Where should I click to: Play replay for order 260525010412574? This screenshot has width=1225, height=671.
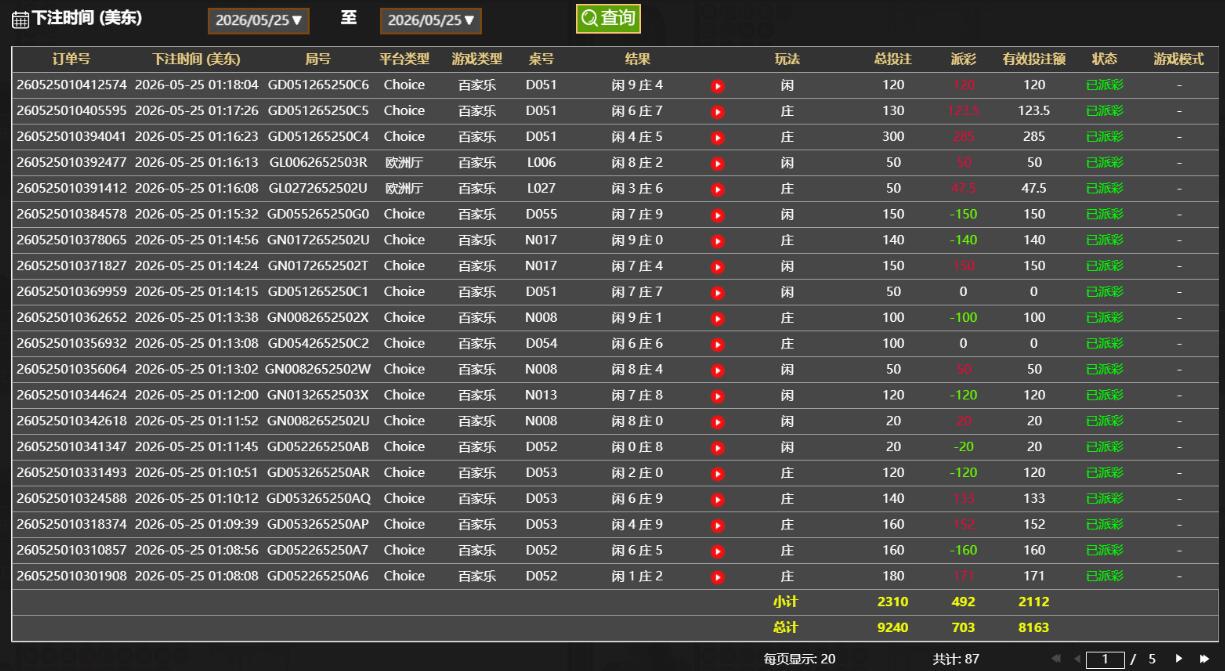click(x=717, y=86)
